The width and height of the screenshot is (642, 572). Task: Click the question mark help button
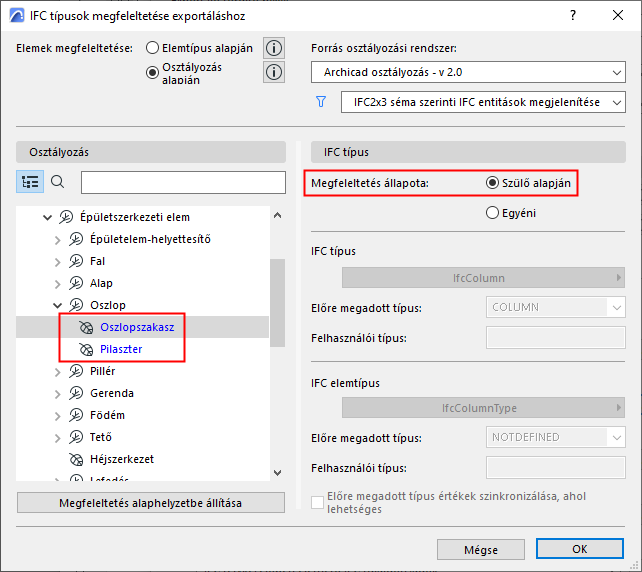click(573, 16)
